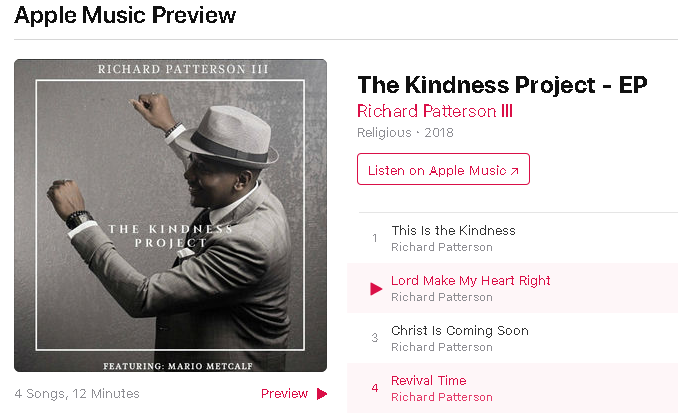Click the arrow icon in Listen on Apple Music
The width and height of the screenshot is (678, 418).
514,171
